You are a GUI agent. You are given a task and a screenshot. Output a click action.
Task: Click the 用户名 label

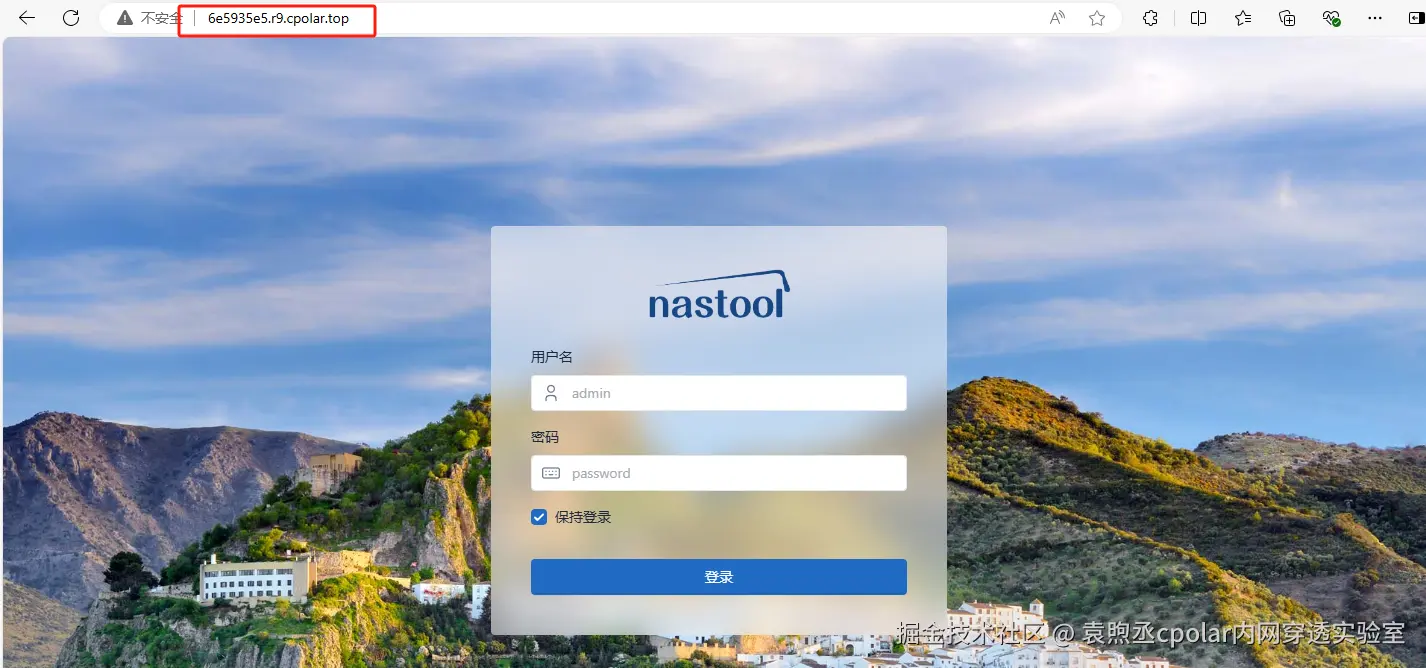[552, 357]
